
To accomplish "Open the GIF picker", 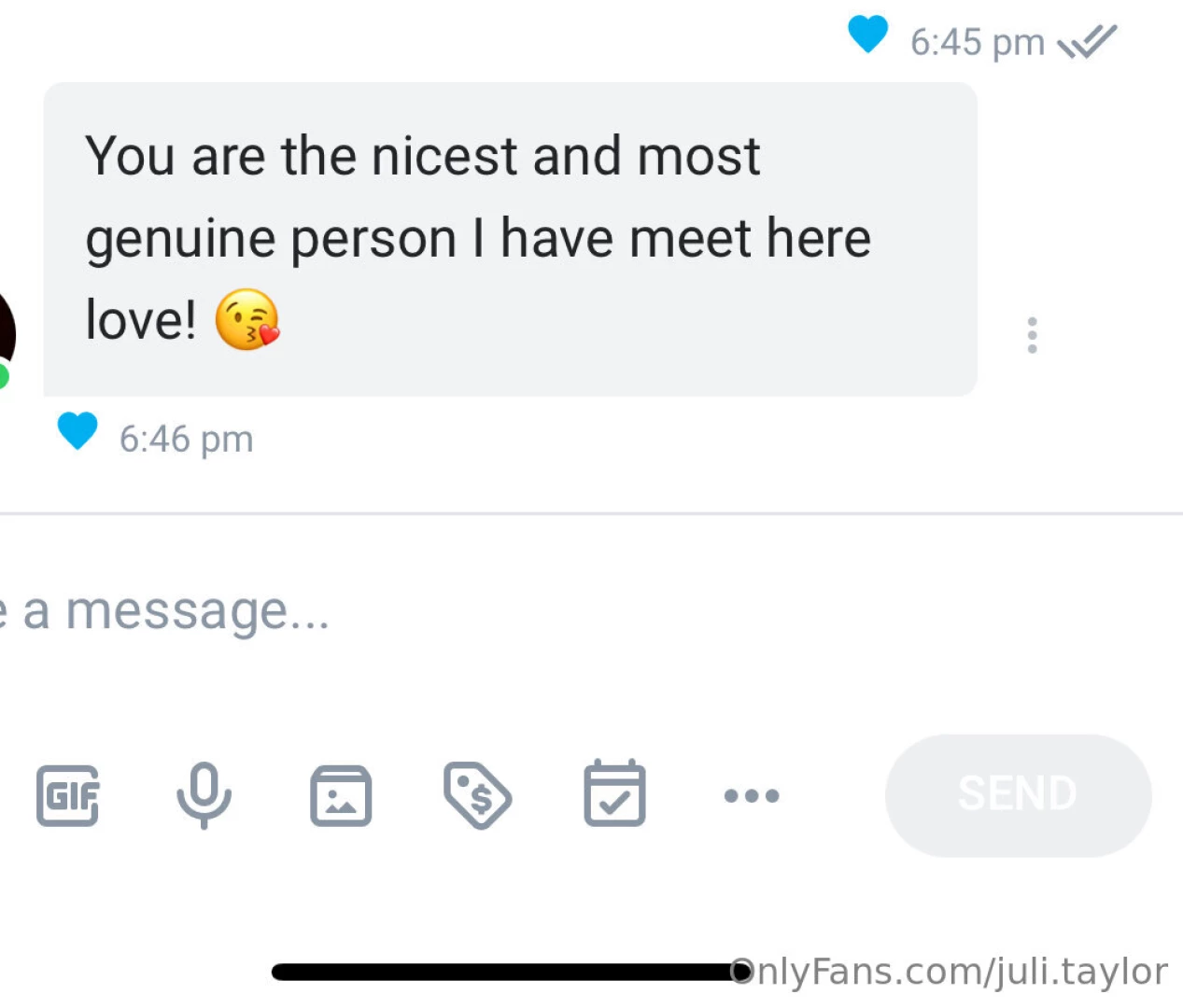I will point(67,796).
